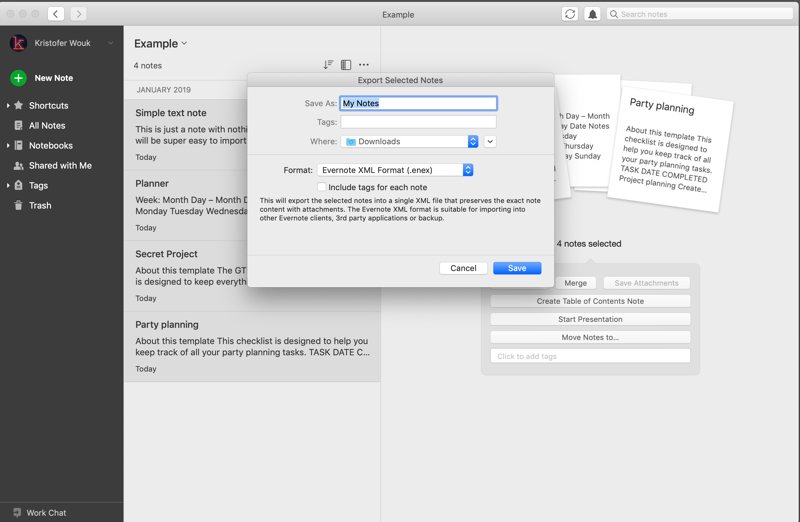
Task: Select Notebooks in the sidebar
Action: (x=51, y=145)
